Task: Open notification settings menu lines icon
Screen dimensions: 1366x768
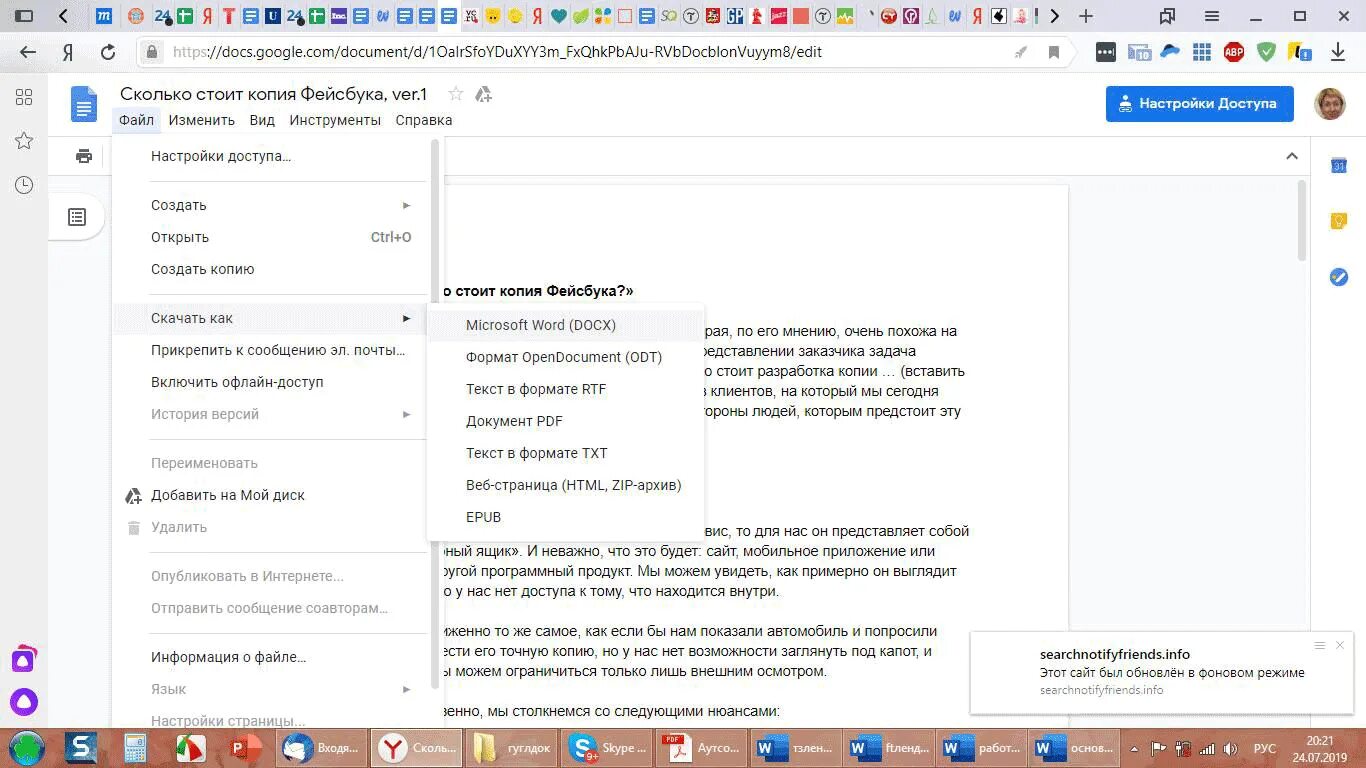Action: coord(1320,645)
